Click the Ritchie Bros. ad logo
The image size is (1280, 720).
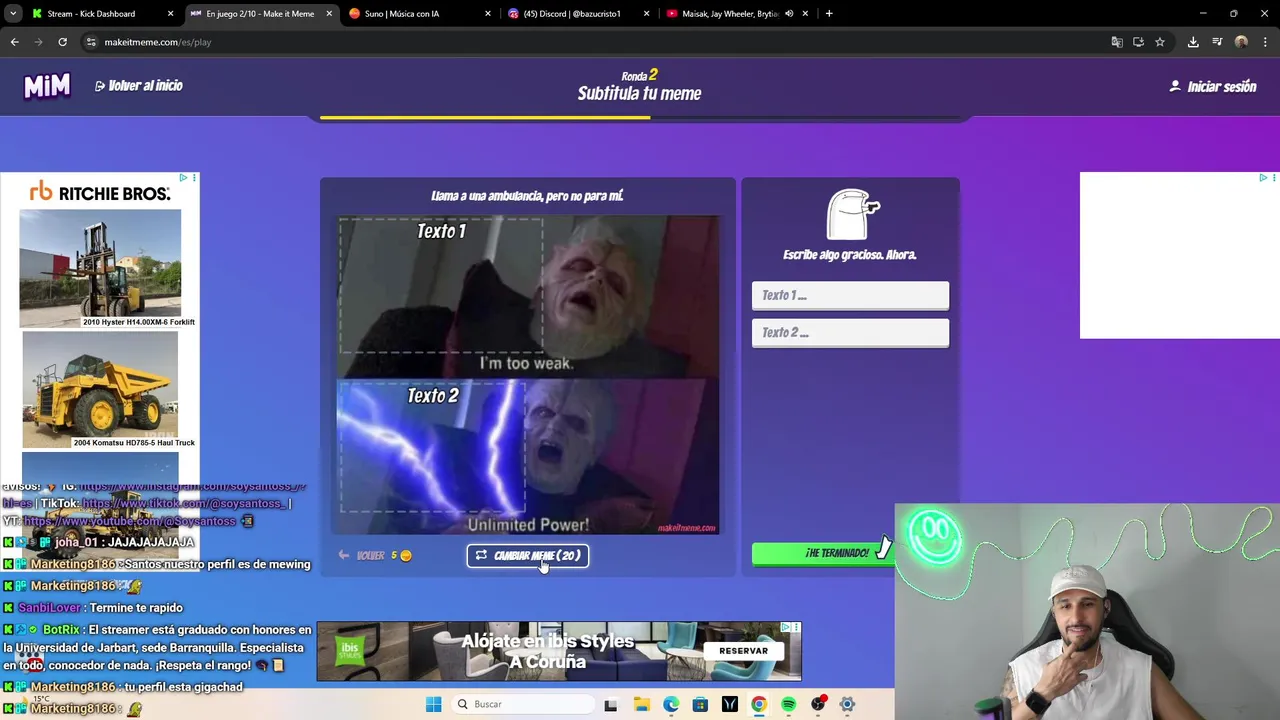(x=100, y=192)
